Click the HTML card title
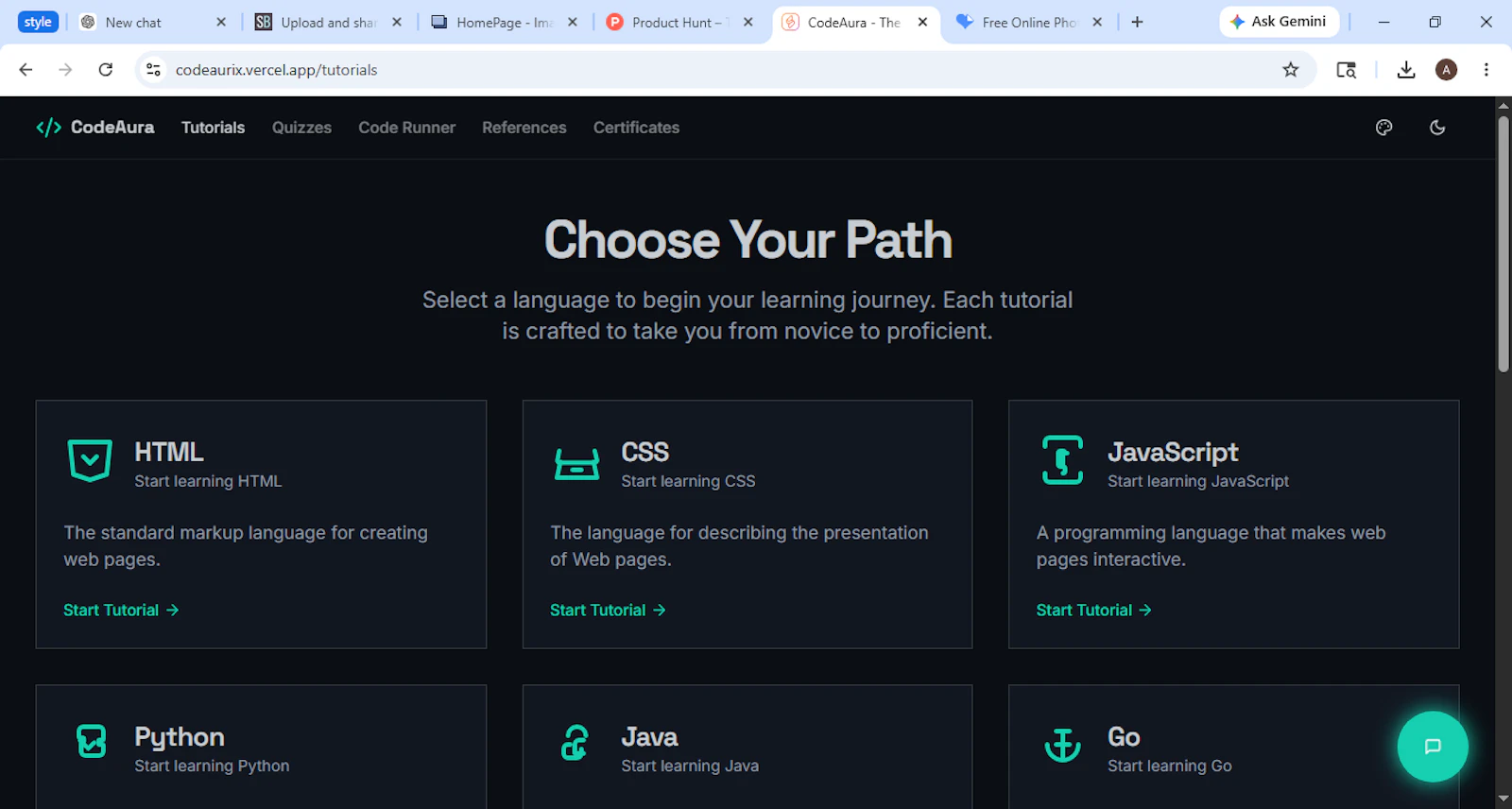Screen dimensions: 1512x809 pyautogui.click(x=169, y=452)
